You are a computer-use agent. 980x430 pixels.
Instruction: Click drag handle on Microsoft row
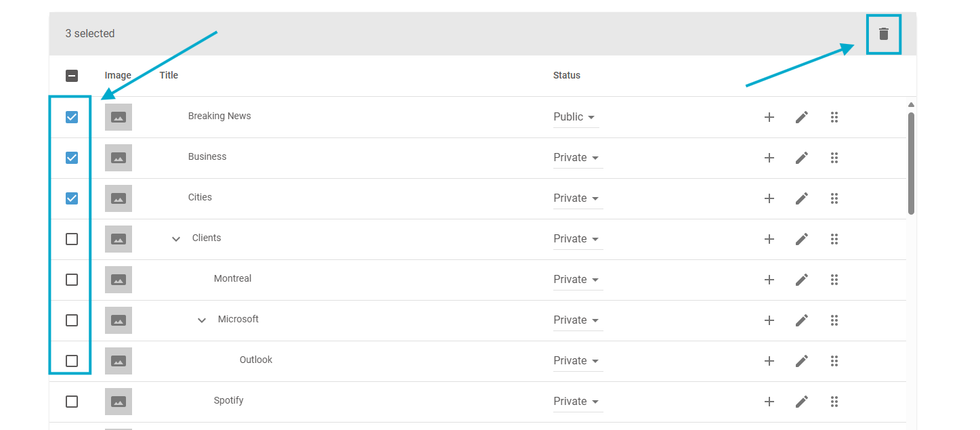(x=834, y=320)
